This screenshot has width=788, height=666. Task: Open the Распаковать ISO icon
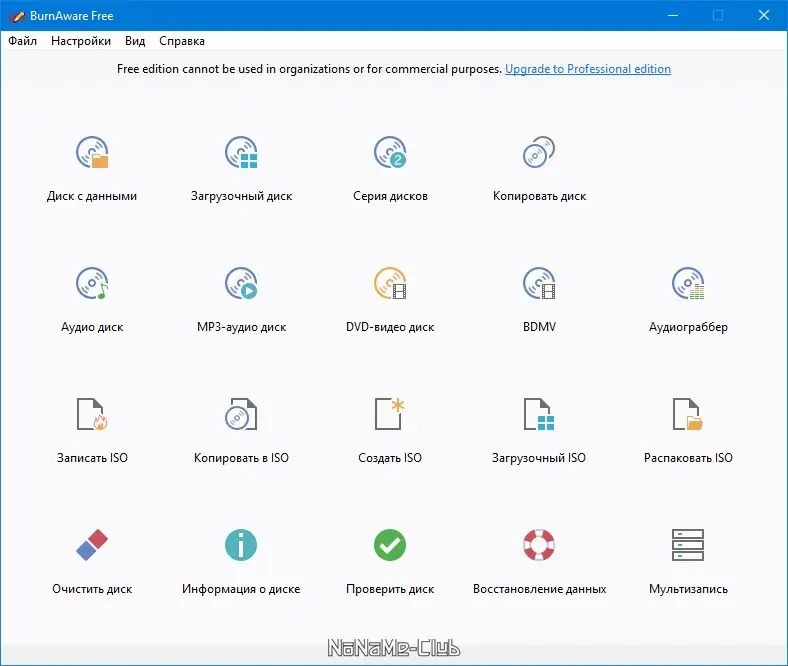pos(688,414)
